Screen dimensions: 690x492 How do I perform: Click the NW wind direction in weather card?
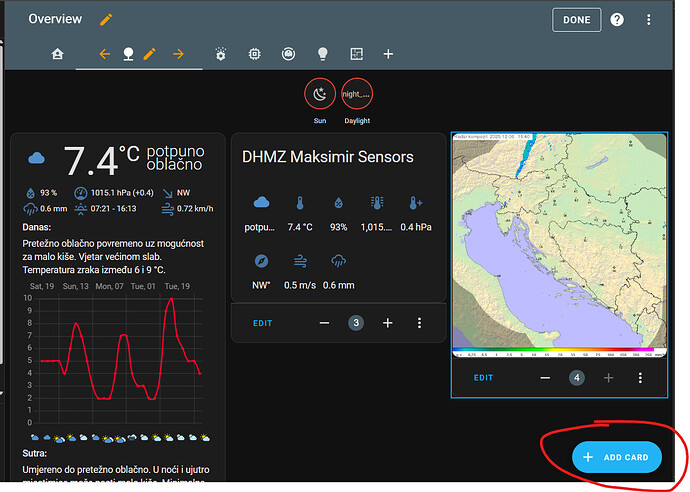(x=176, y=193)
